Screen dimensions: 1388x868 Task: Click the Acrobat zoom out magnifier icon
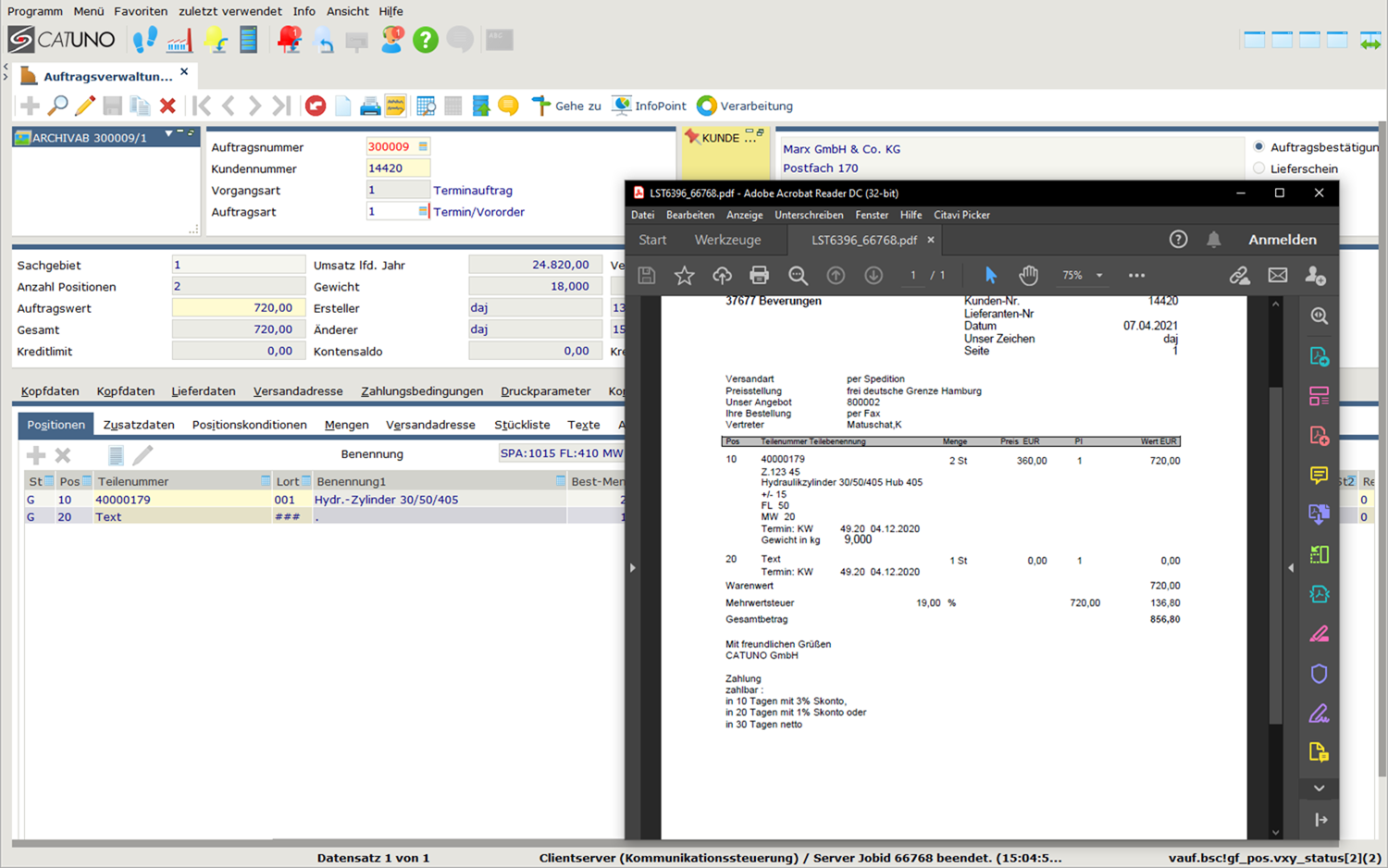pos(798,276)
